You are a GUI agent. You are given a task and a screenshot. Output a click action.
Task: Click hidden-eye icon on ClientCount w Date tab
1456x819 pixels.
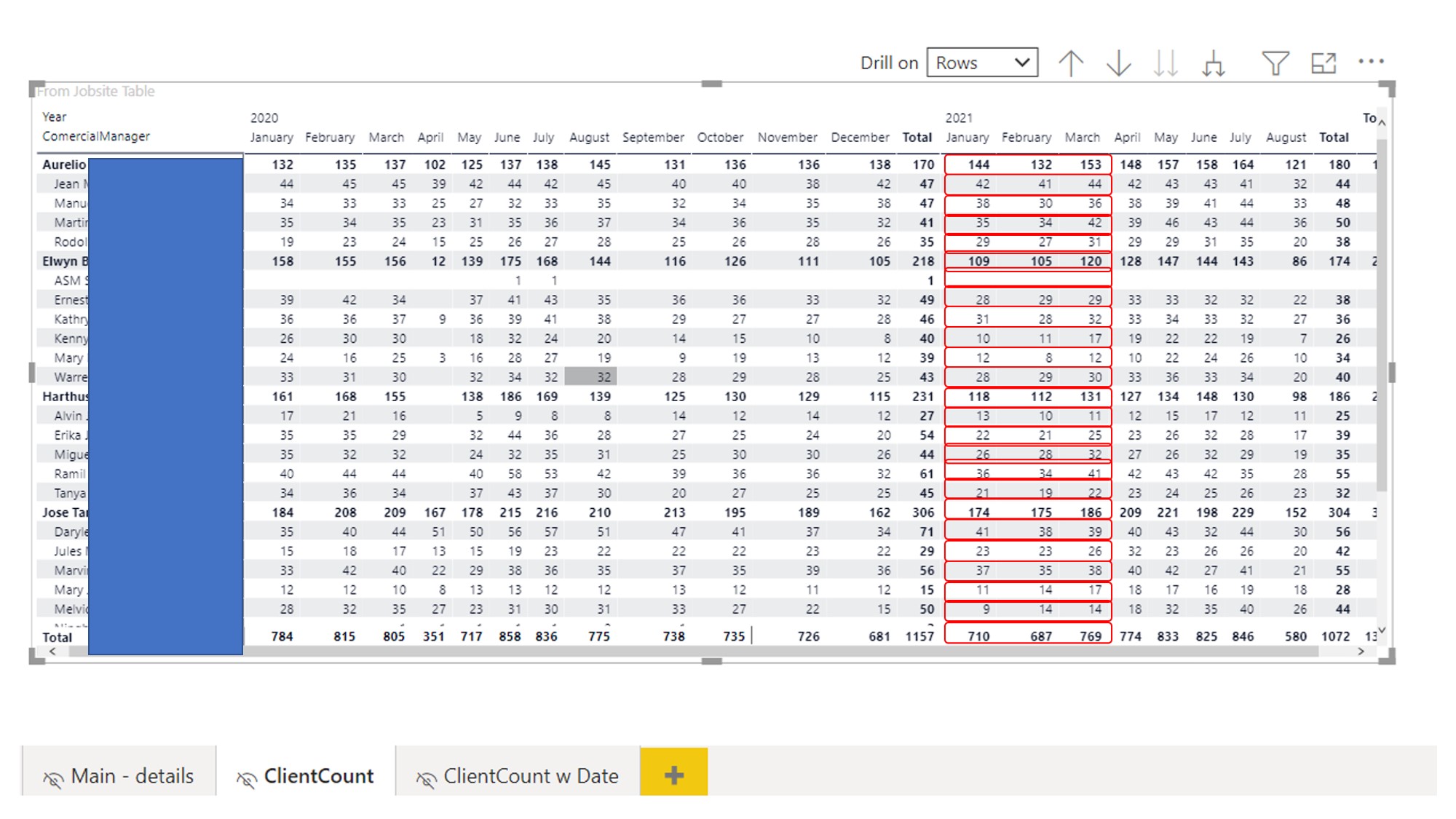[x=427, y=779]
